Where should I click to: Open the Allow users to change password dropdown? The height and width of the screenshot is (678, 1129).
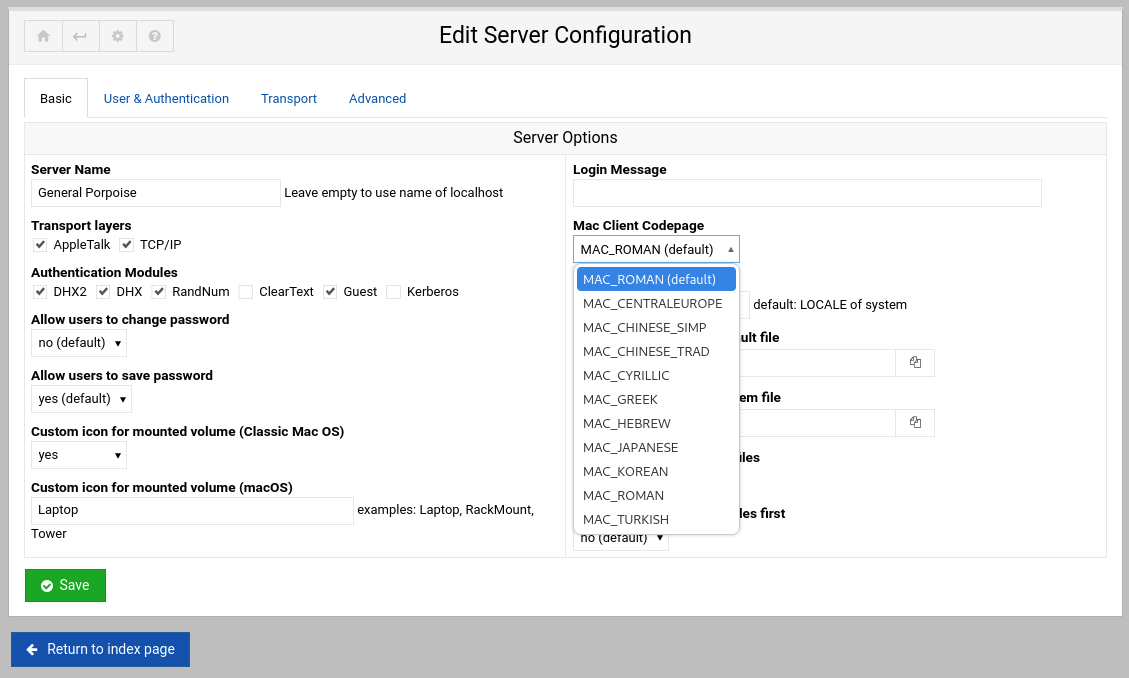pos(78,342)
